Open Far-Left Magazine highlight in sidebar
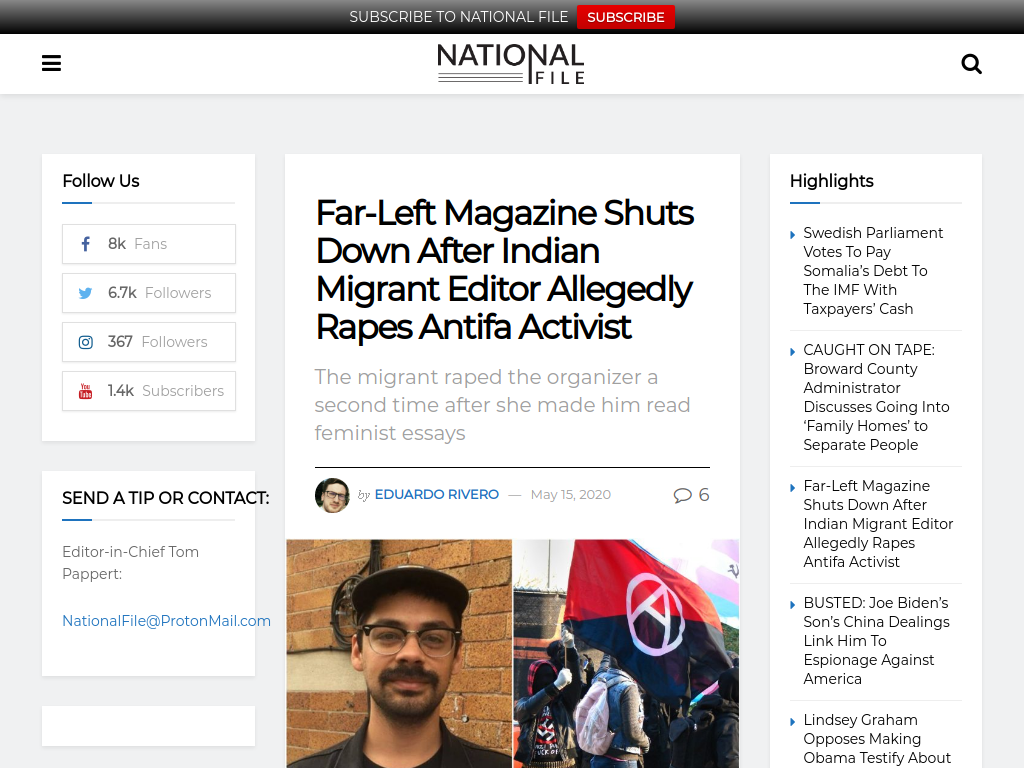 [x=878, y=524]
